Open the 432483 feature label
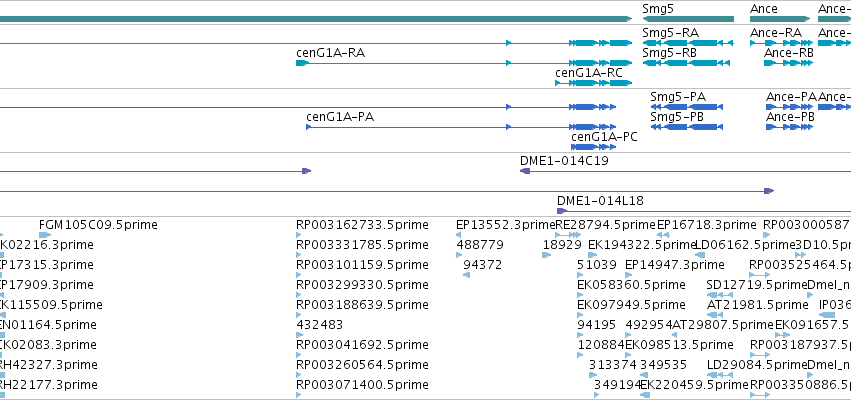851x400 pixels. [x=320, y=325]
